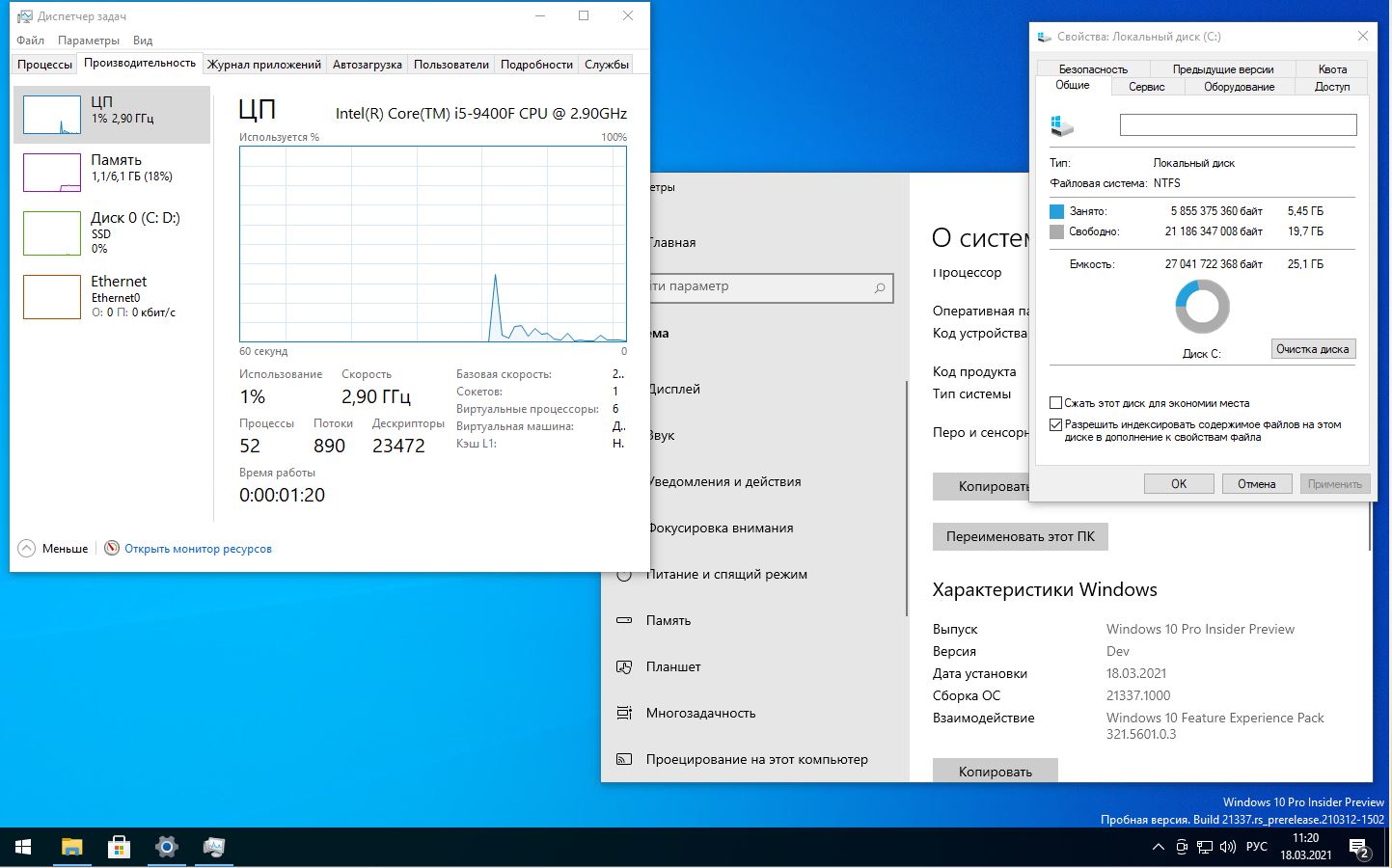Viewport: 1392px width, 868px height.
Task: Click OK in disk properties
Action: pyautogui.click(x=1179, y=484)
